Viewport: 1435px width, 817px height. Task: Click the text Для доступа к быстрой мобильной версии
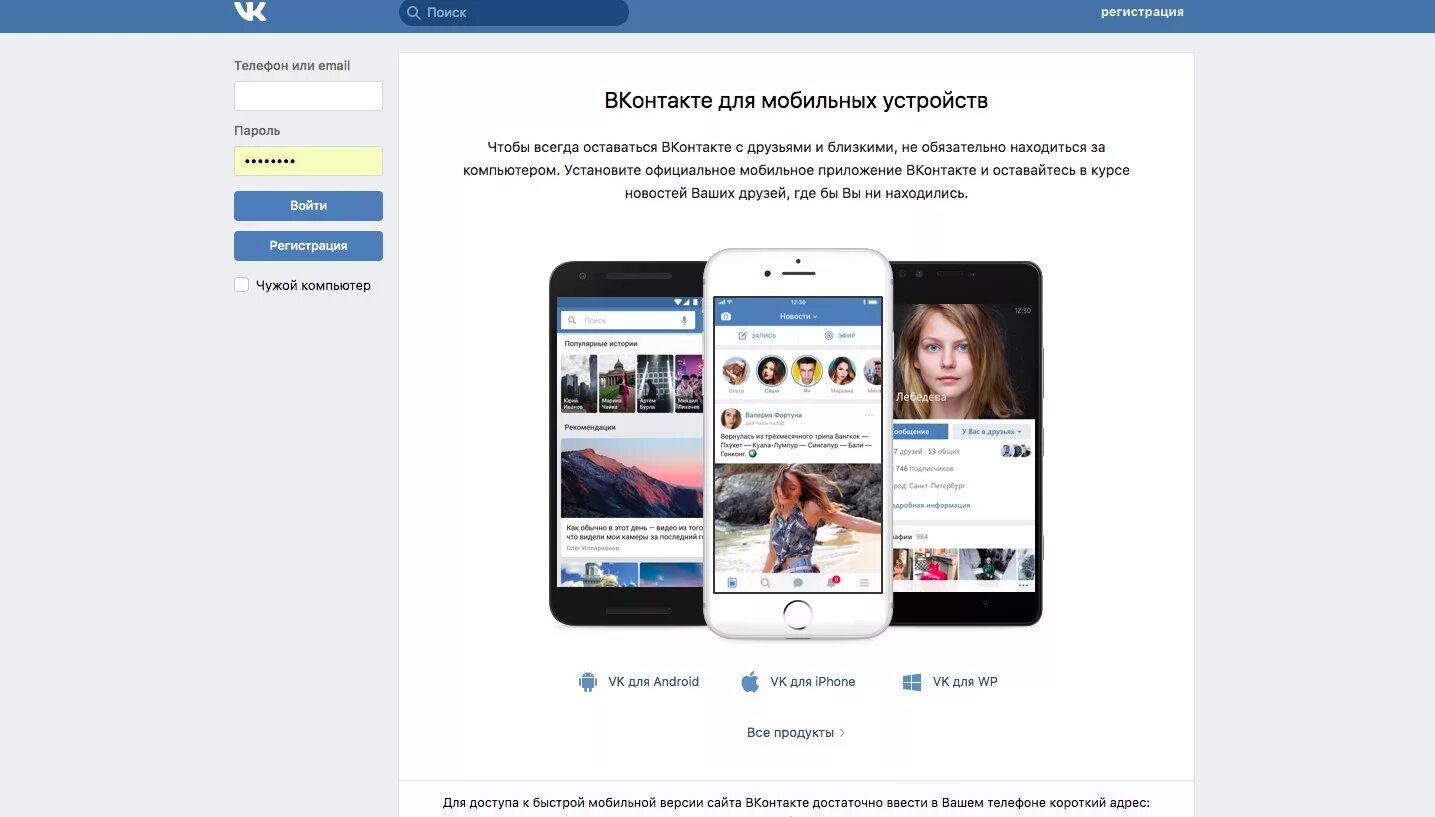pyautogui.click(x=796, y=803)
